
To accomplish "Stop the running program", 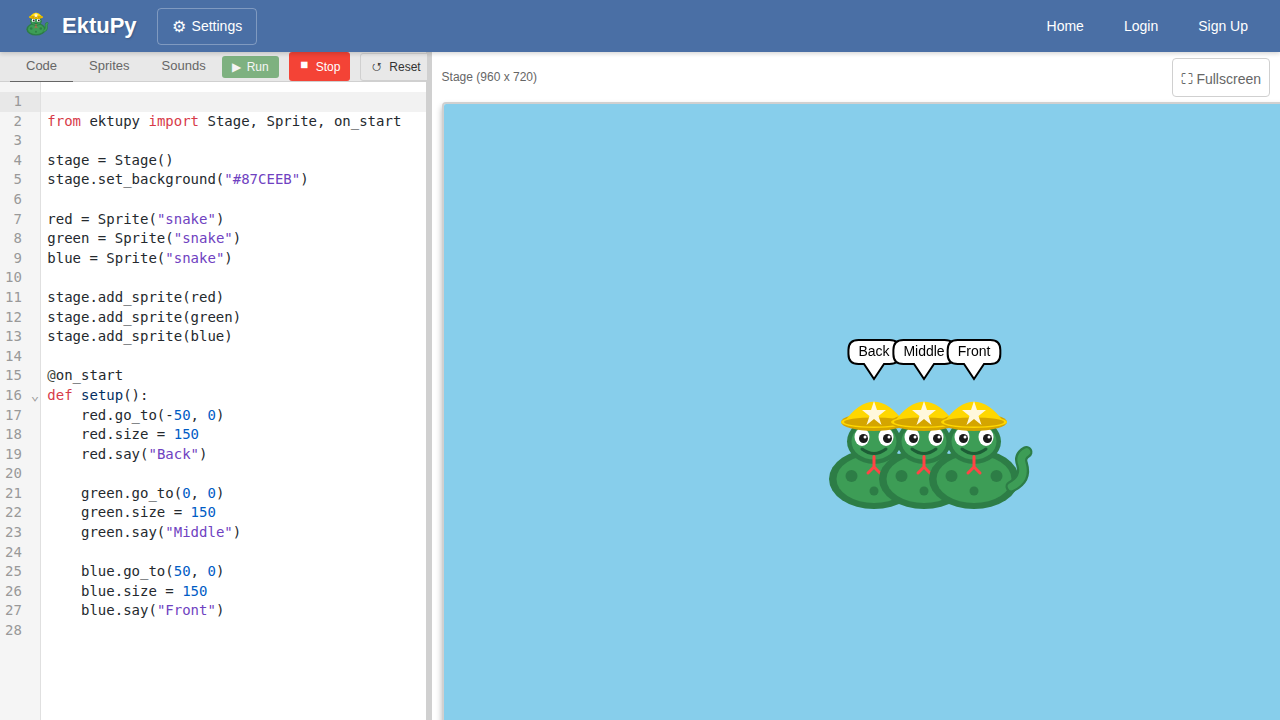I will tap(319, 66).
